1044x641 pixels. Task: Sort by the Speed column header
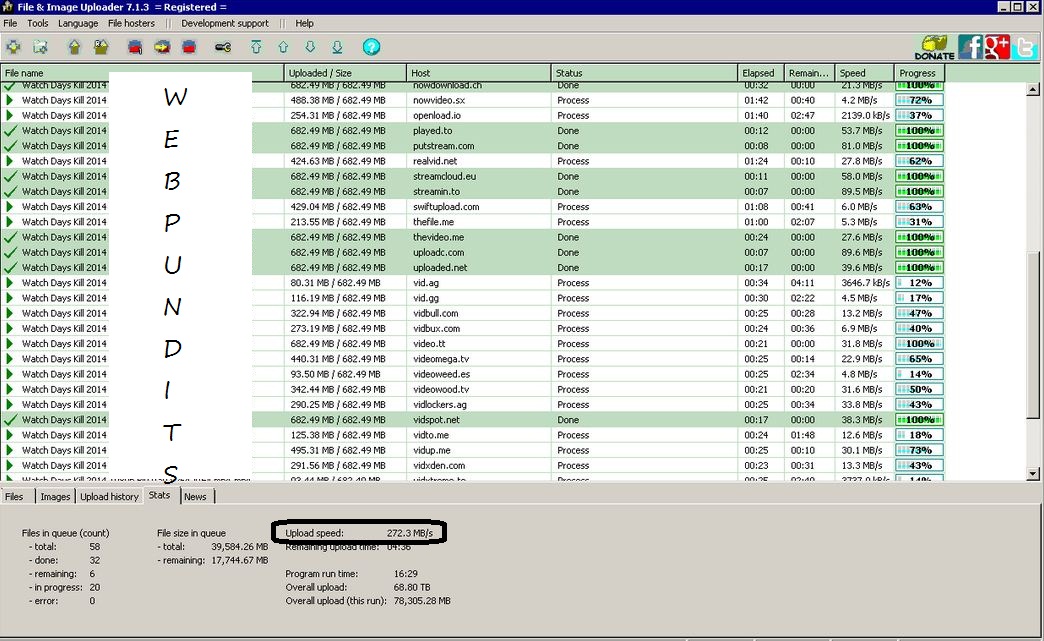click(864, 73)
